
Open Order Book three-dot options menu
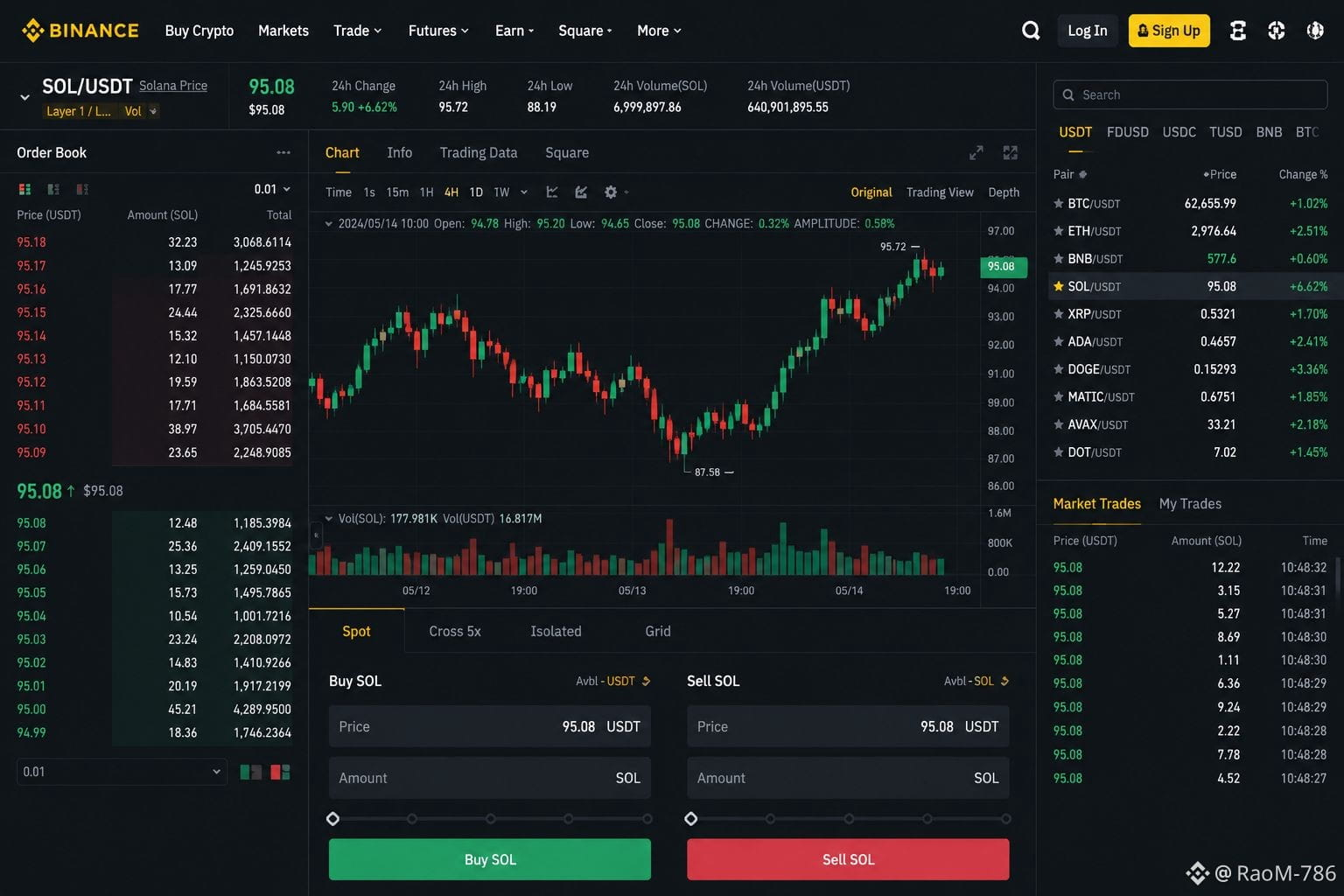(283, 152)
